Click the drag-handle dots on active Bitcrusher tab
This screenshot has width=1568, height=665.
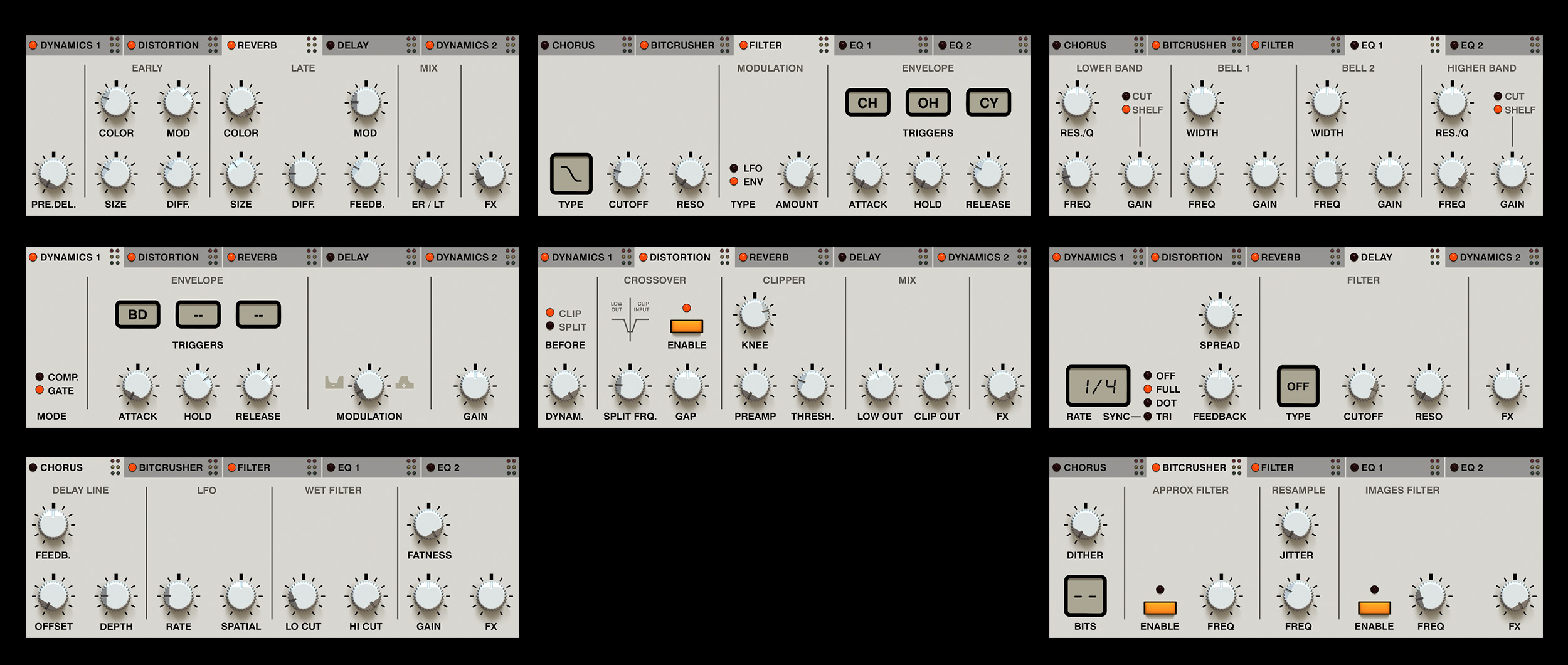click(1236, 467)
